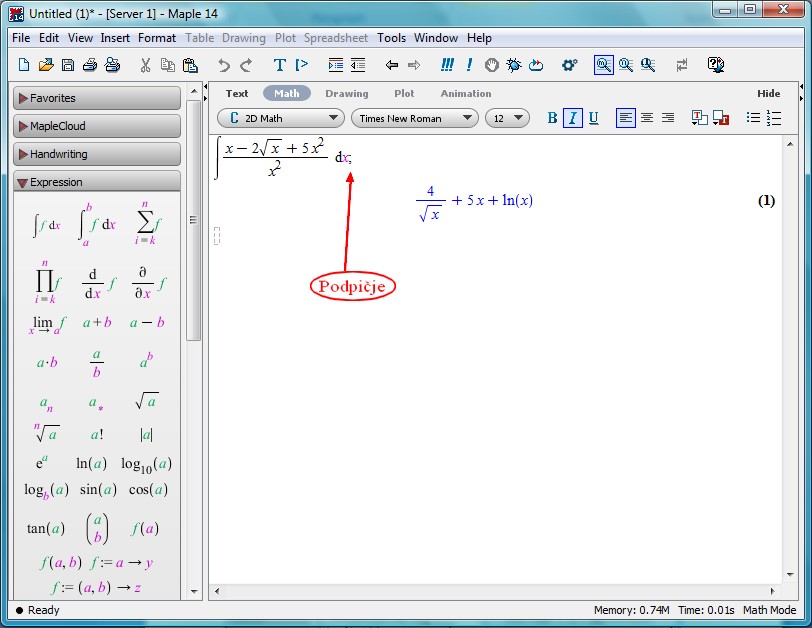812x628 pixels.
Task: Open the 2D Math style dropdown
Action: tap(281, 118)
